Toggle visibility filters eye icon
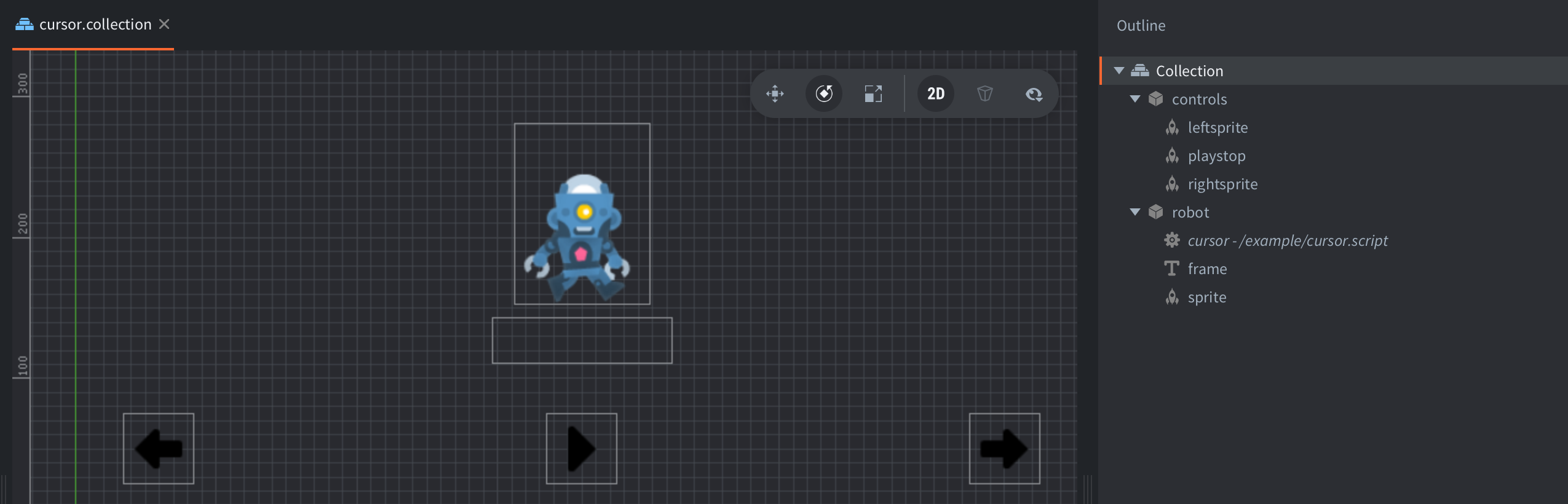This screenshot has width=1568, height=504. 1034,94
